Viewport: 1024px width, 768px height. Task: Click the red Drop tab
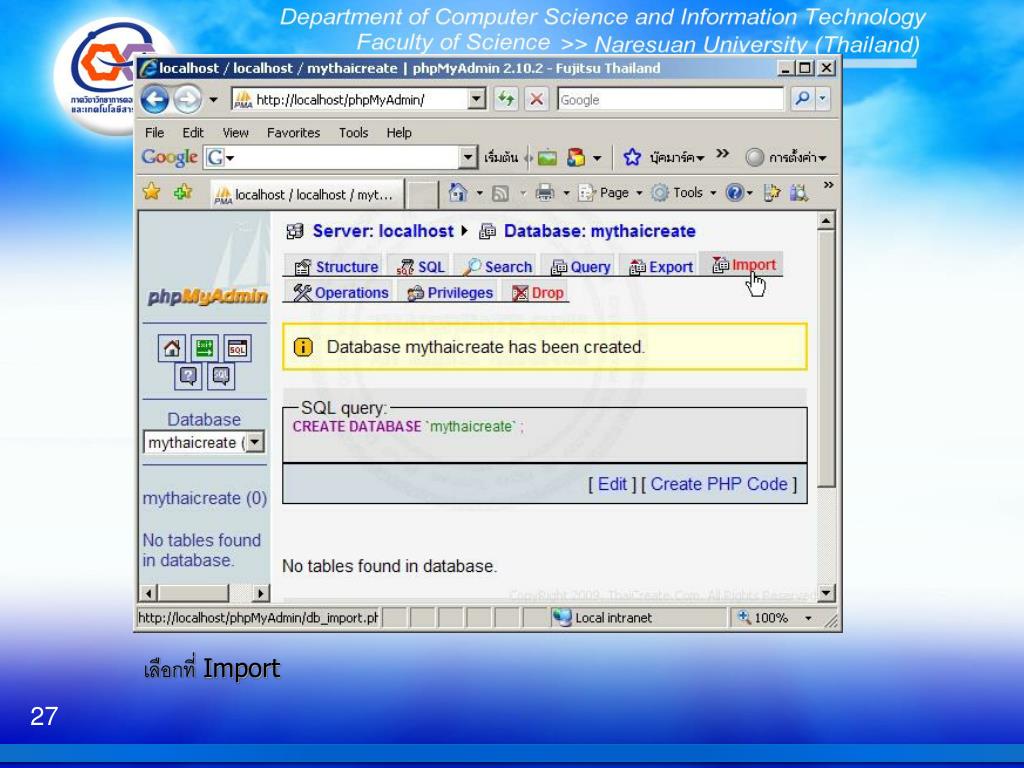point(538,293)
